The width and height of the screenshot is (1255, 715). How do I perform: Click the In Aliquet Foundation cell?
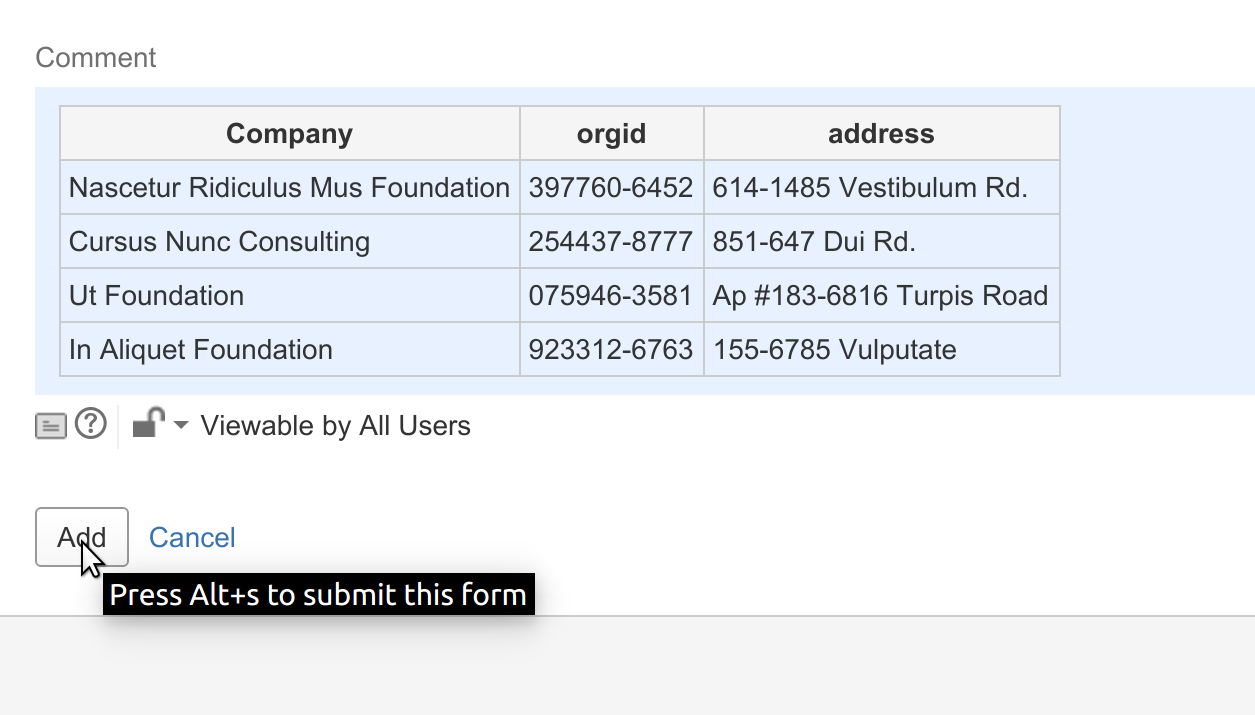pyautogui.click(x=290, y=350)
